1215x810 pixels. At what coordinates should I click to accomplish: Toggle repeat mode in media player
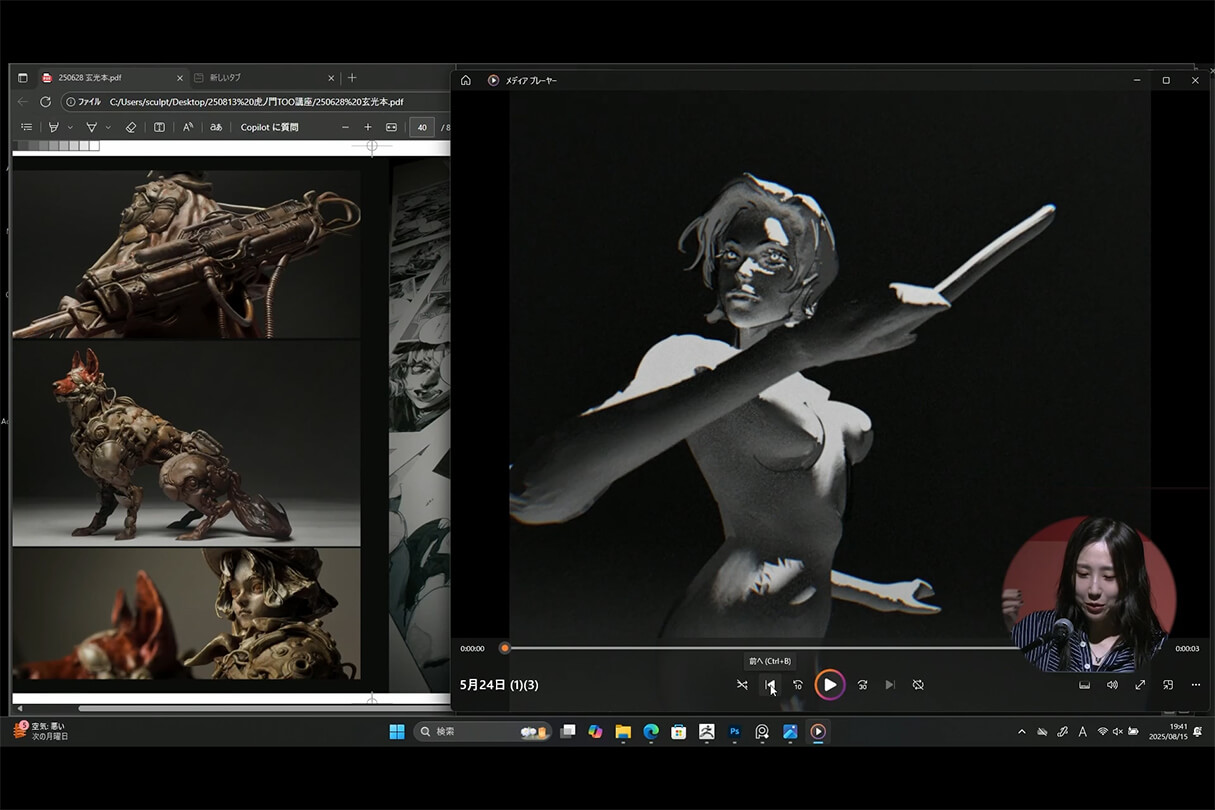pos(918,685)
